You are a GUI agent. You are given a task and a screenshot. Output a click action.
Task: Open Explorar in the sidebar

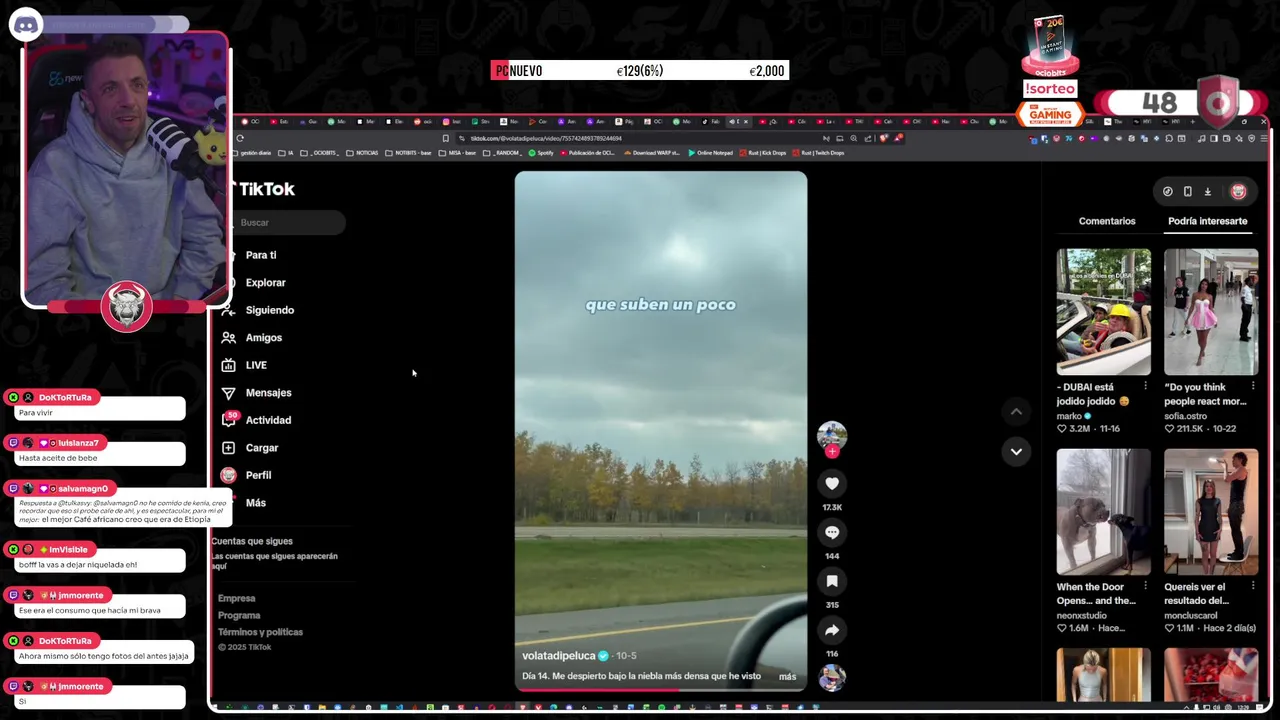coord(265,283)
